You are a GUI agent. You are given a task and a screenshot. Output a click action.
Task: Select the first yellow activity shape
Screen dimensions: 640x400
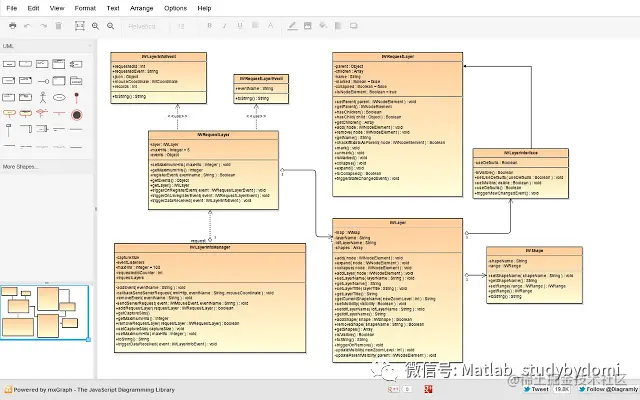pyautogui.click(x=9, y=113)
